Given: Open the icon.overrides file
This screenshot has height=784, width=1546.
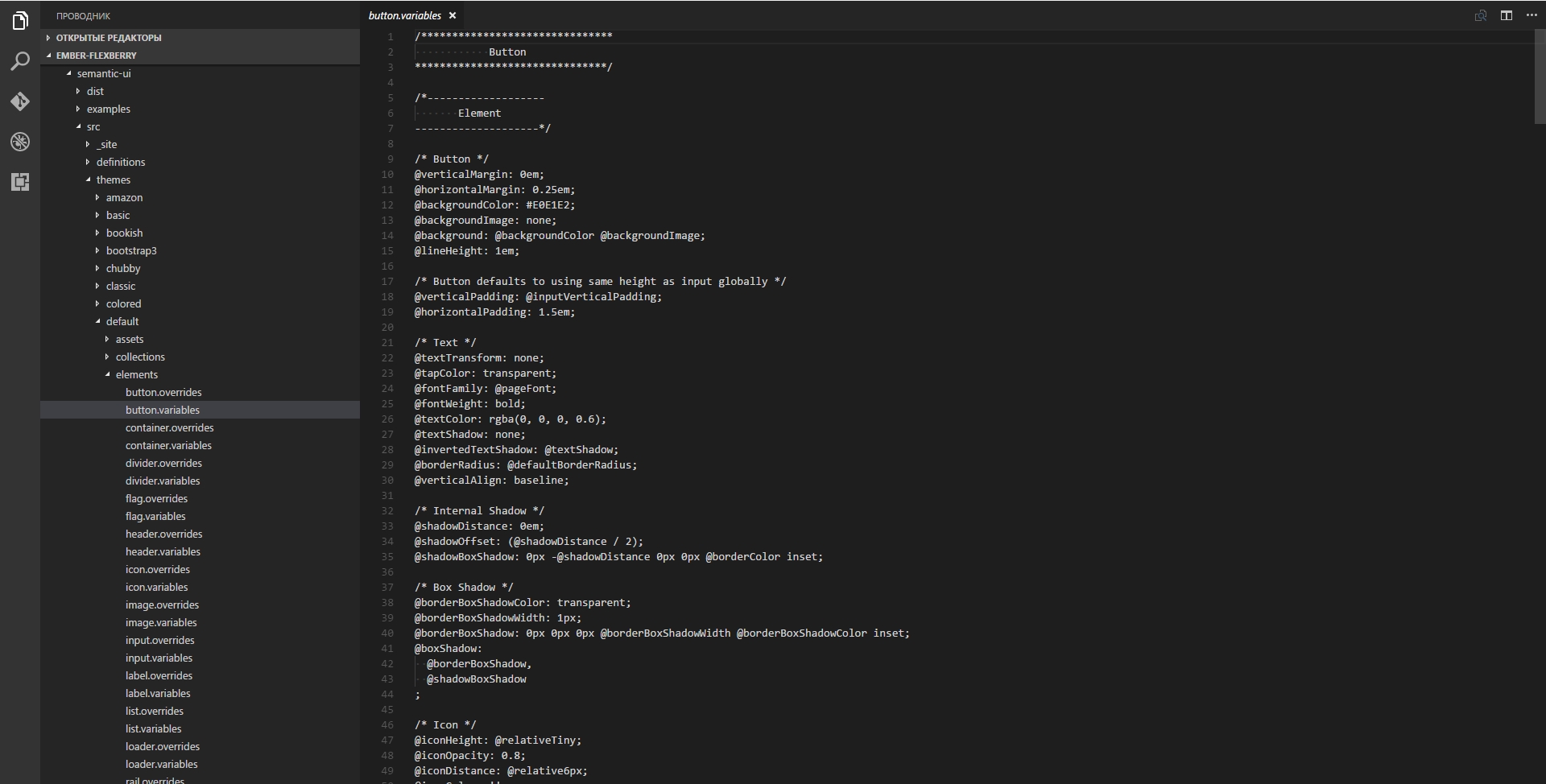Looking at the screenshot, I should click(158, 569).
